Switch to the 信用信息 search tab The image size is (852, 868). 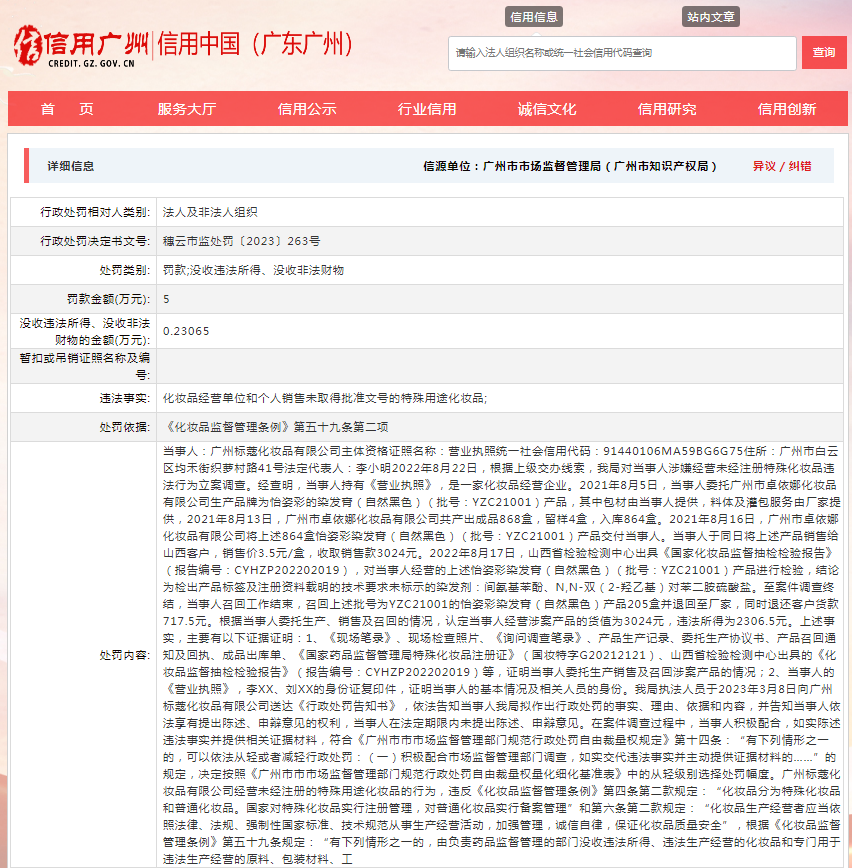[x=535, y=16]
